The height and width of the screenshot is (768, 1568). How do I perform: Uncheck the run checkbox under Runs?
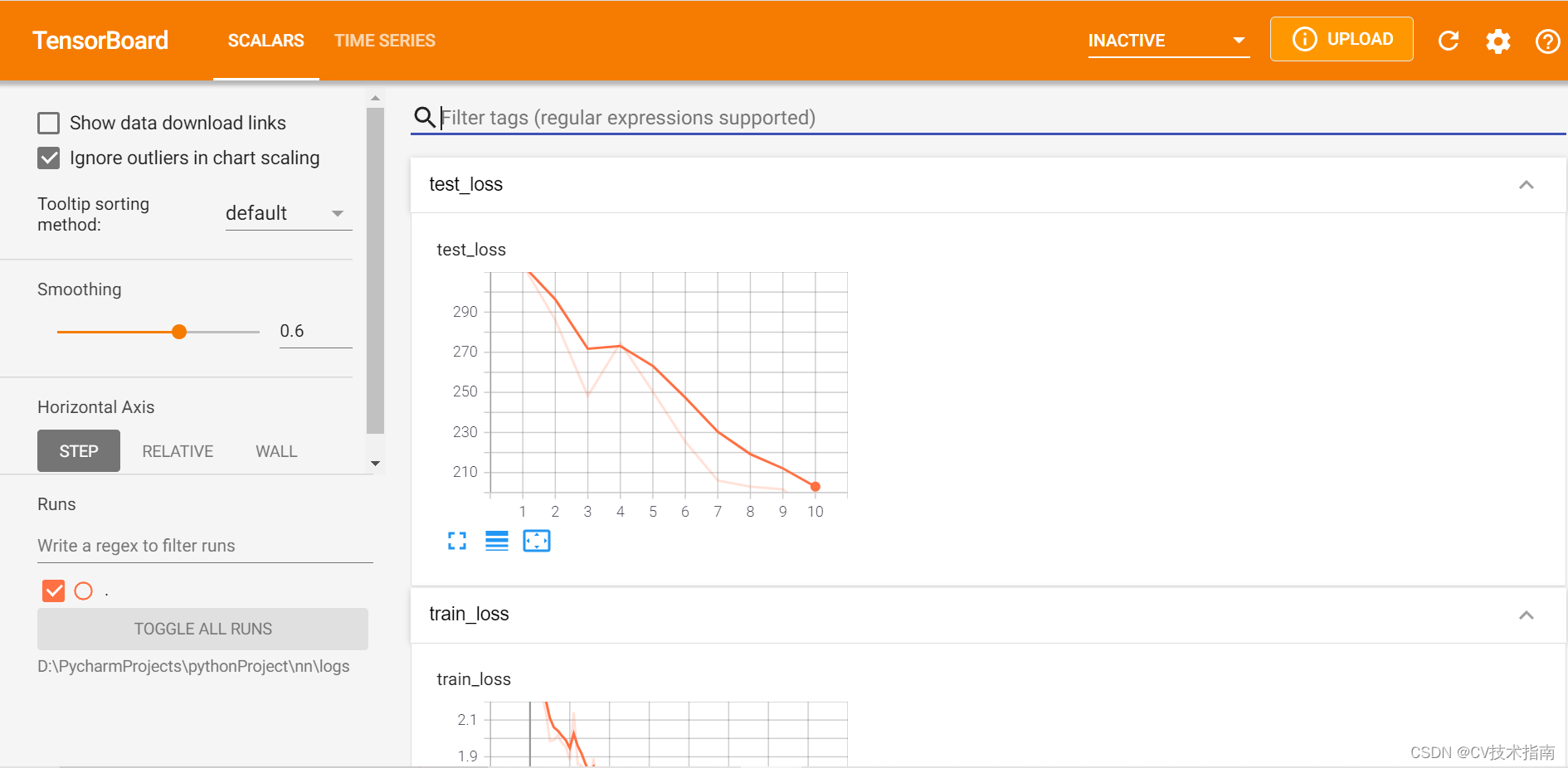click(53, 591)
